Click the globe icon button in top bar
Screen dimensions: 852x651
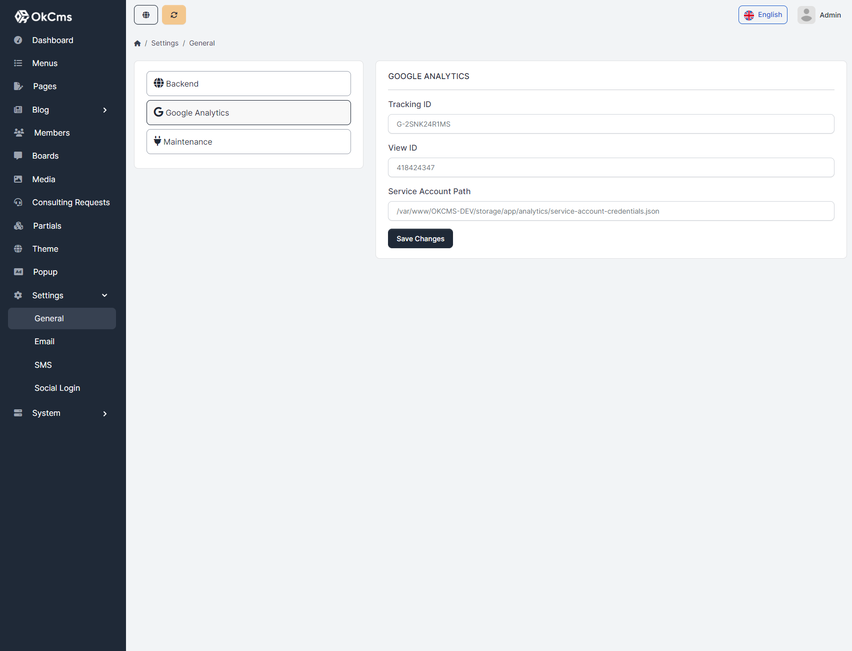146,15
